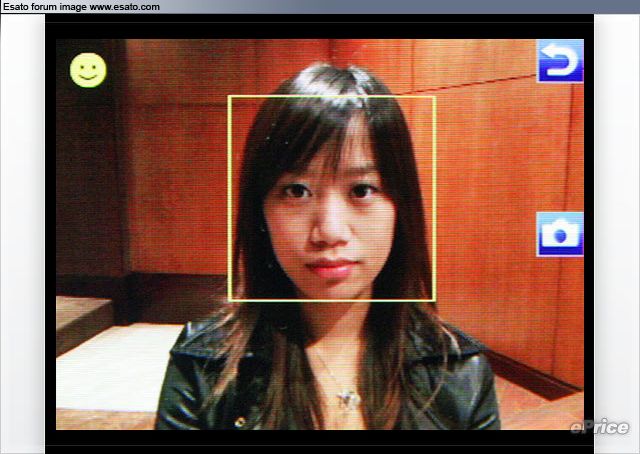Tap inside the yellow face detection frame
This screenshot has width=640, height=454.
point(332,199)
